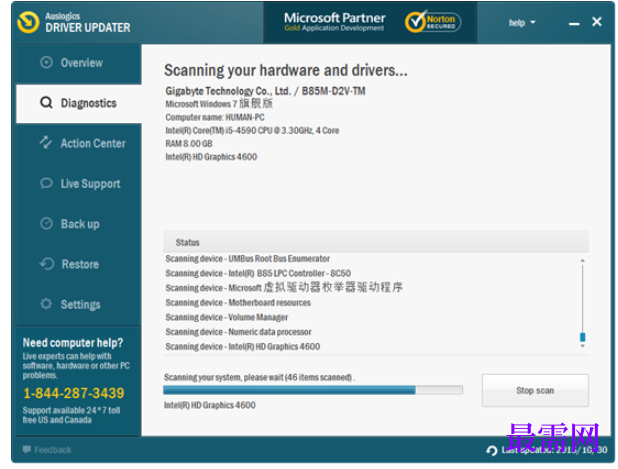Select the Diagnostics tab
Image resolution: width=618 pixels, height=469 pixels.
pyautogui.click(x=79, y=104)
